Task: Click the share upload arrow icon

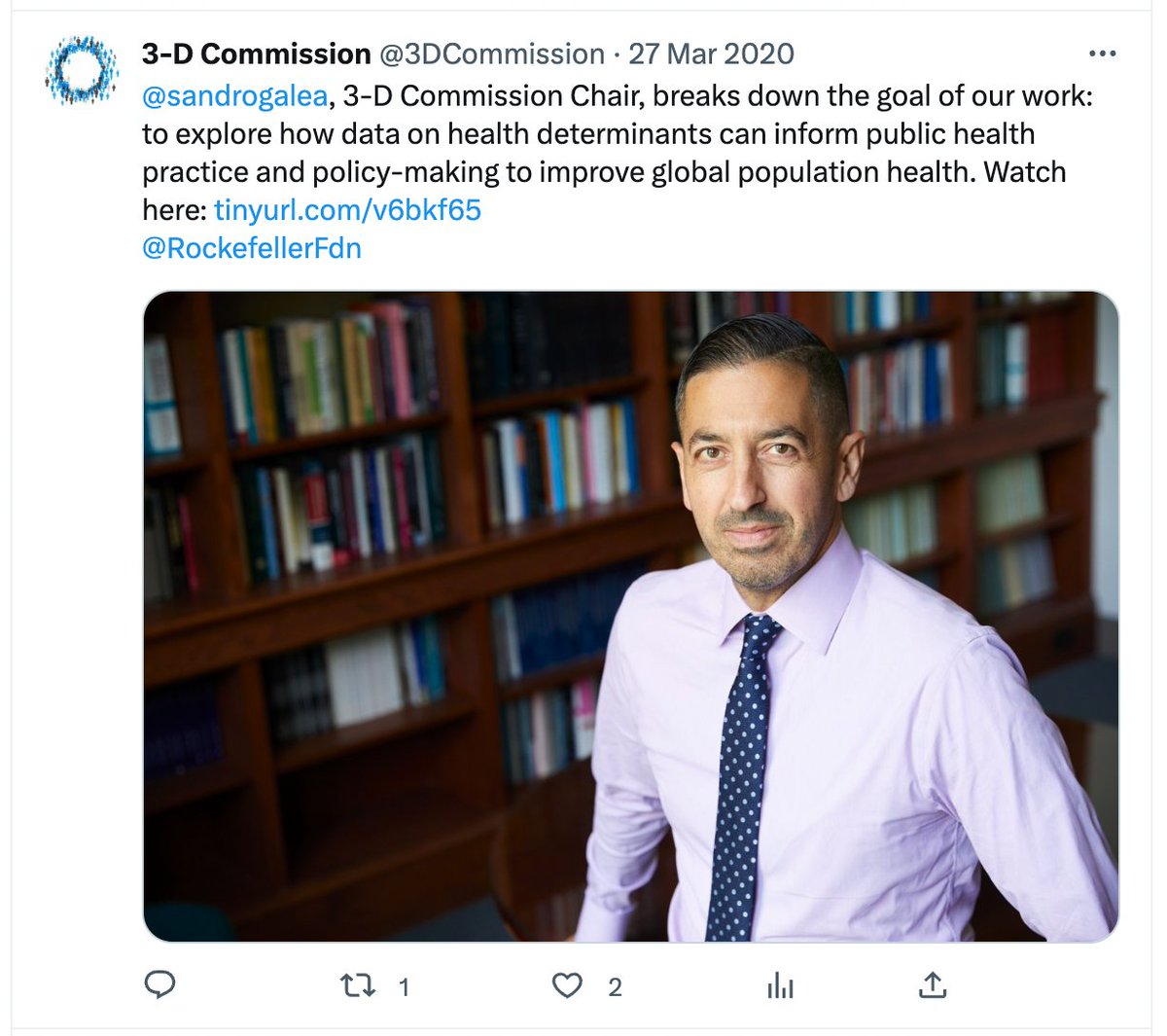Action: coord(932,986)
